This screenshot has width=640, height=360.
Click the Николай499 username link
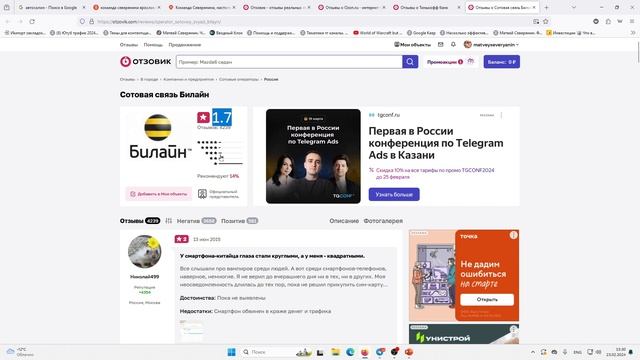point(144,277)
